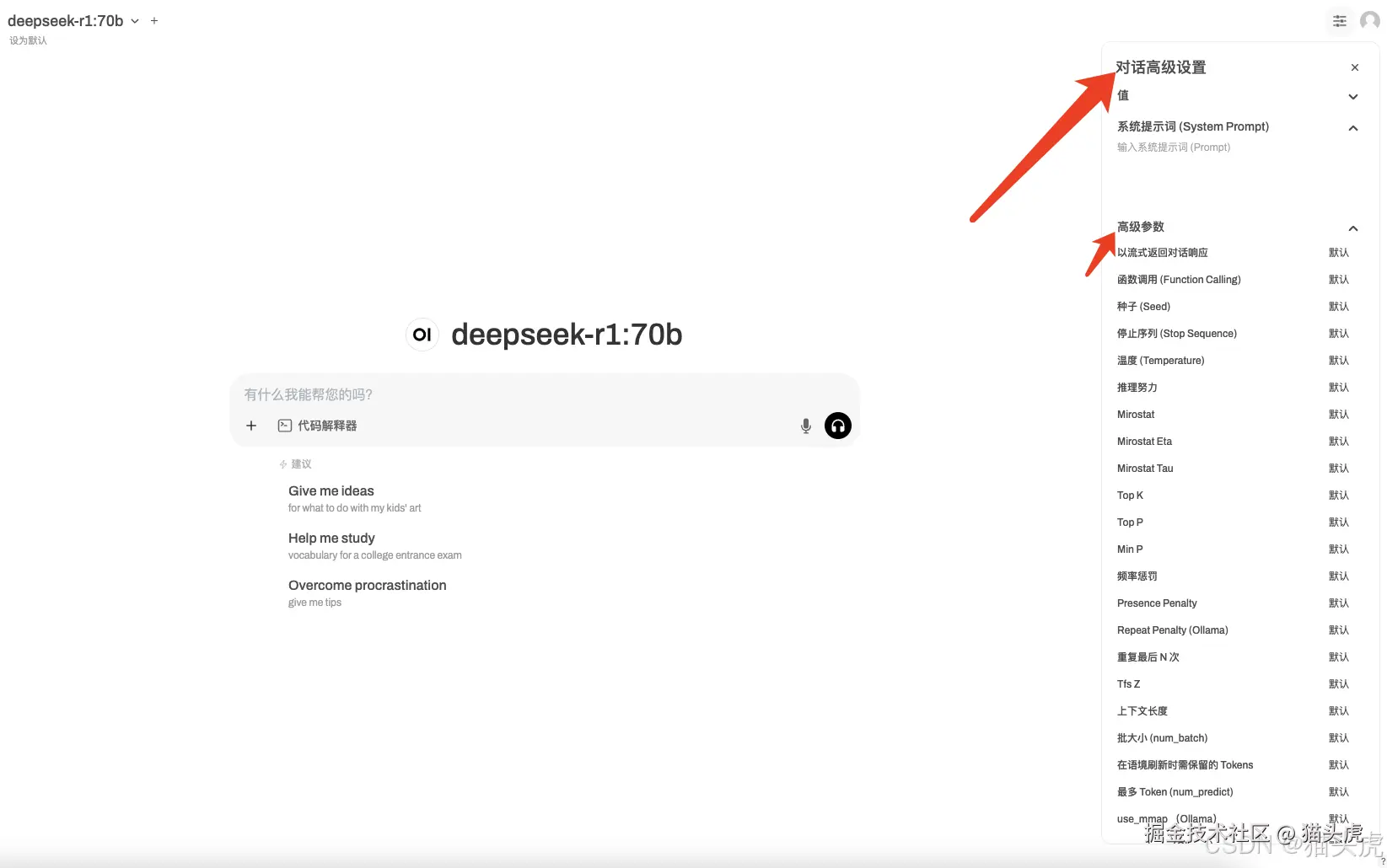Open the attachment plus menu in chat box
Image resolution: width=1387 pixels, height=868 pixels.
click(251, 426)
